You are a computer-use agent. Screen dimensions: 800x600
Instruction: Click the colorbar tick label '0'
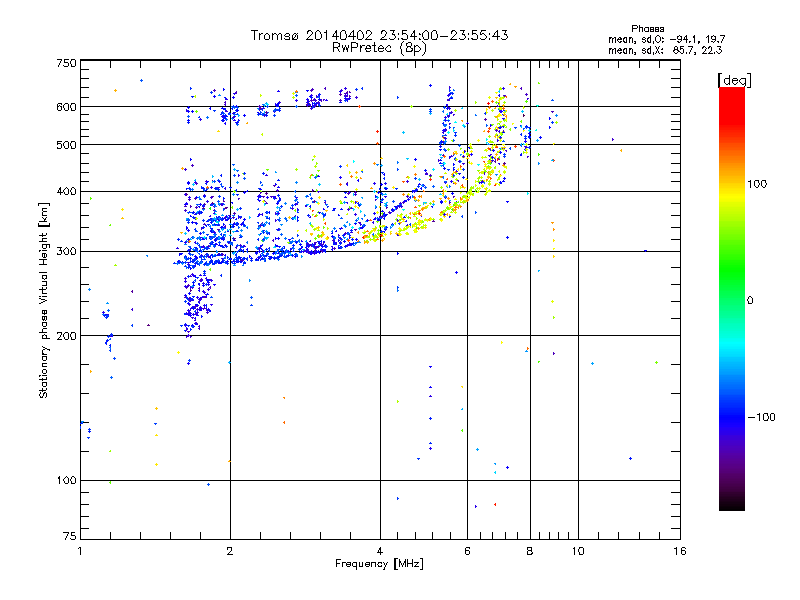click(x=750, y=301)
